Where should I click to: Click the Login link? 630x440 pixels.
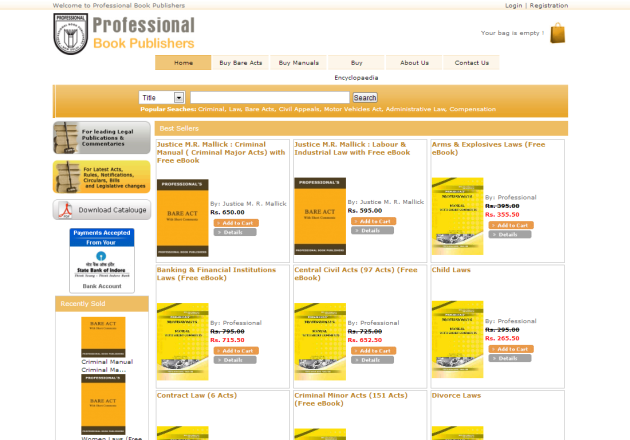513,5
